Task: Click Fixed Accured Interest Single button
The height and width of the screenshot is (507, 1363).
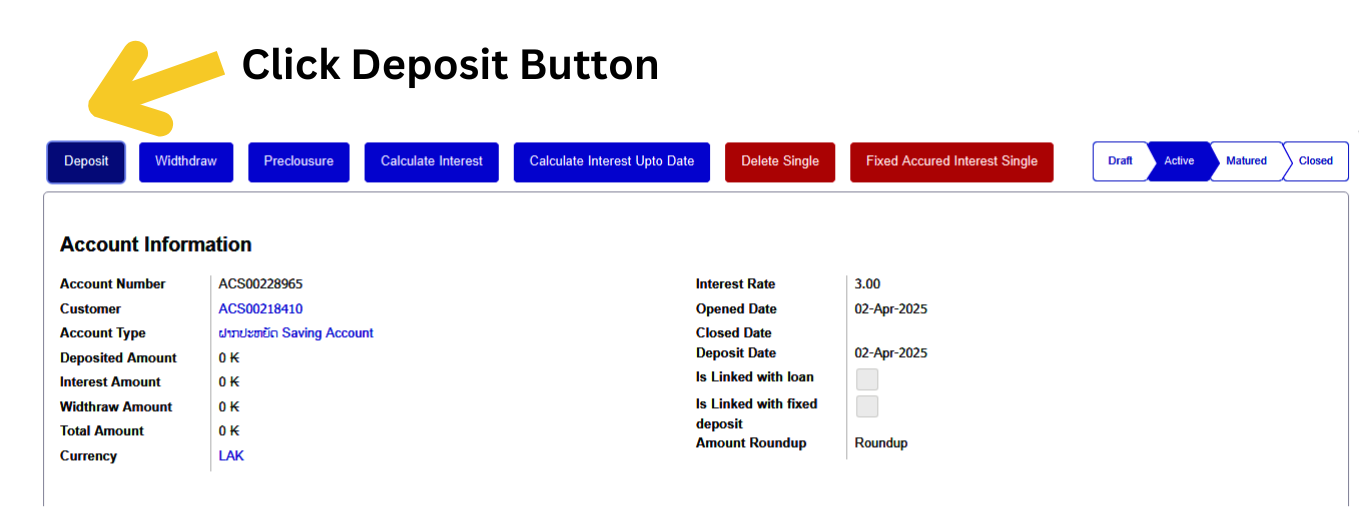Action: click(x=951, y=162)
